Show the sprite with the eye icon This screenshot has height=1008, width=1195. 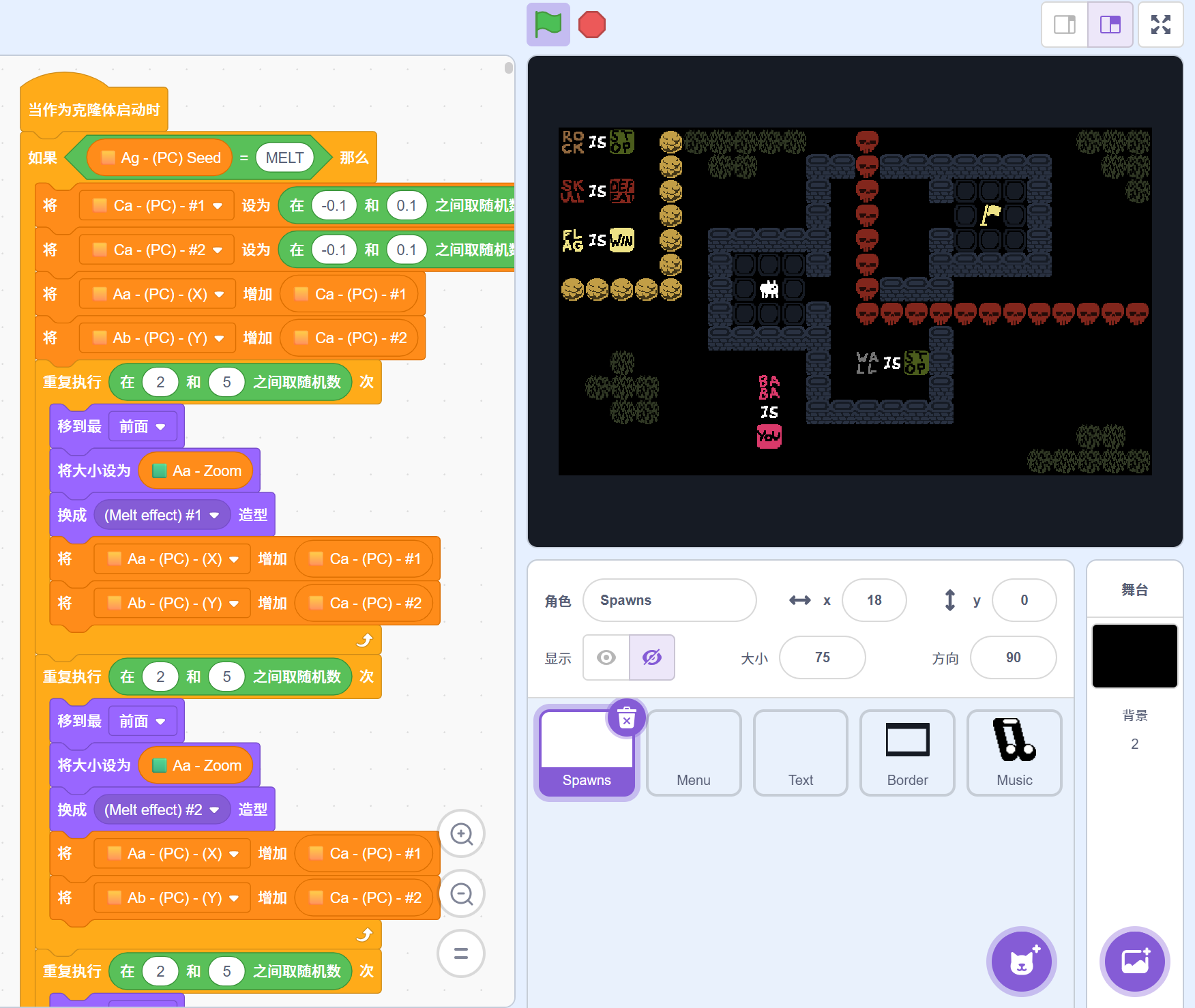click(x=606, y=657)
